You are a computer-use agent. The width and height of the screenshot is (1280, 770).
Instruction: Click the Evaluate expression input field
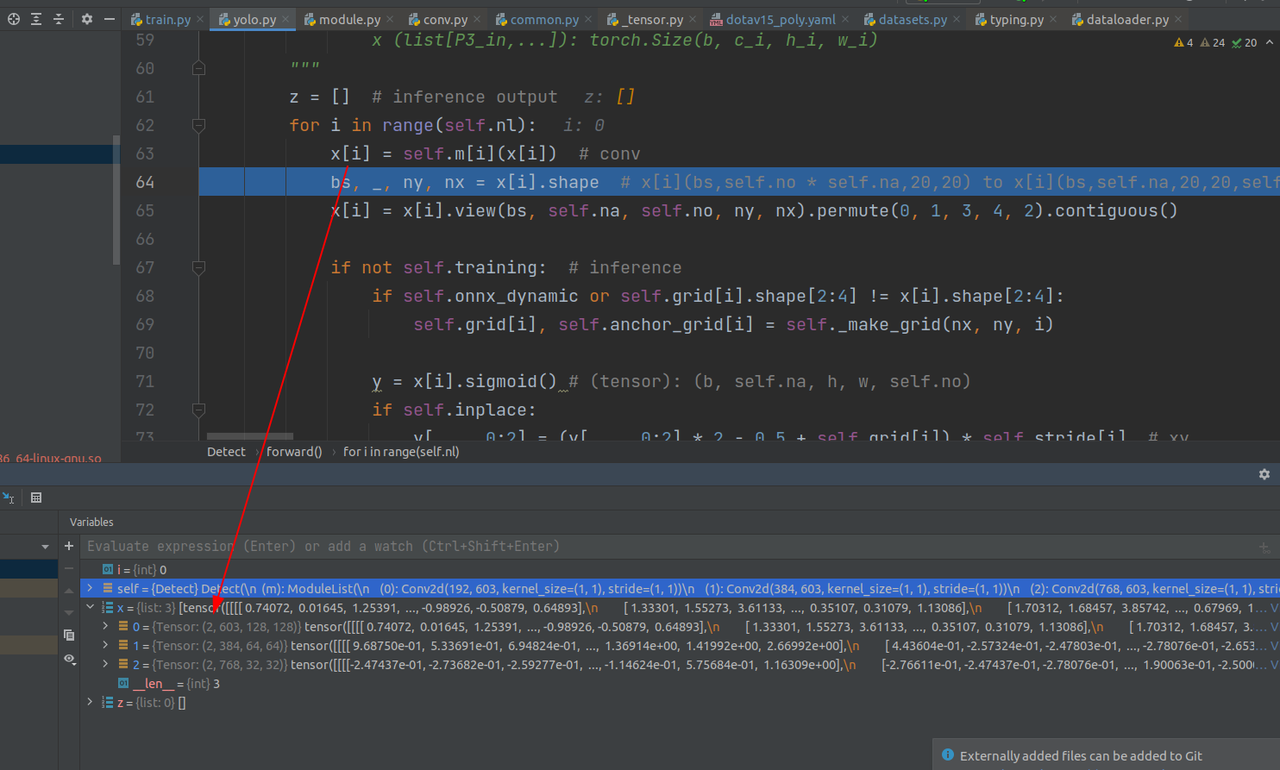(668, 546)
